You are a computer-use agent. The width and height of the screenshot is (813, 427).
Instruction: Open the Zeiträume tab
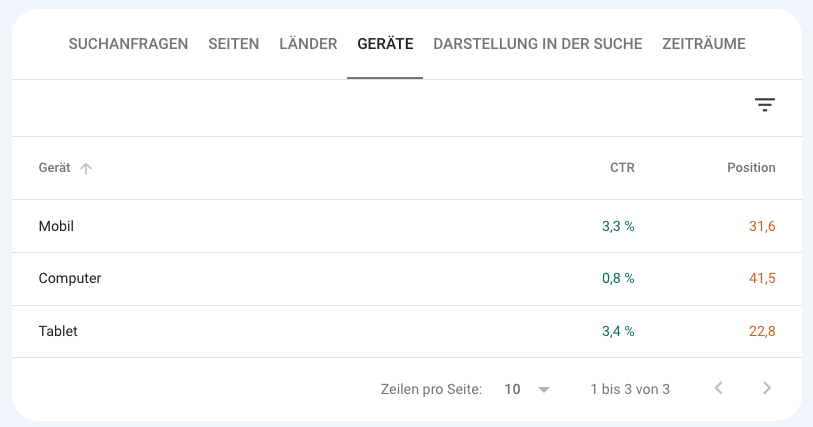(x=704, y=44)
